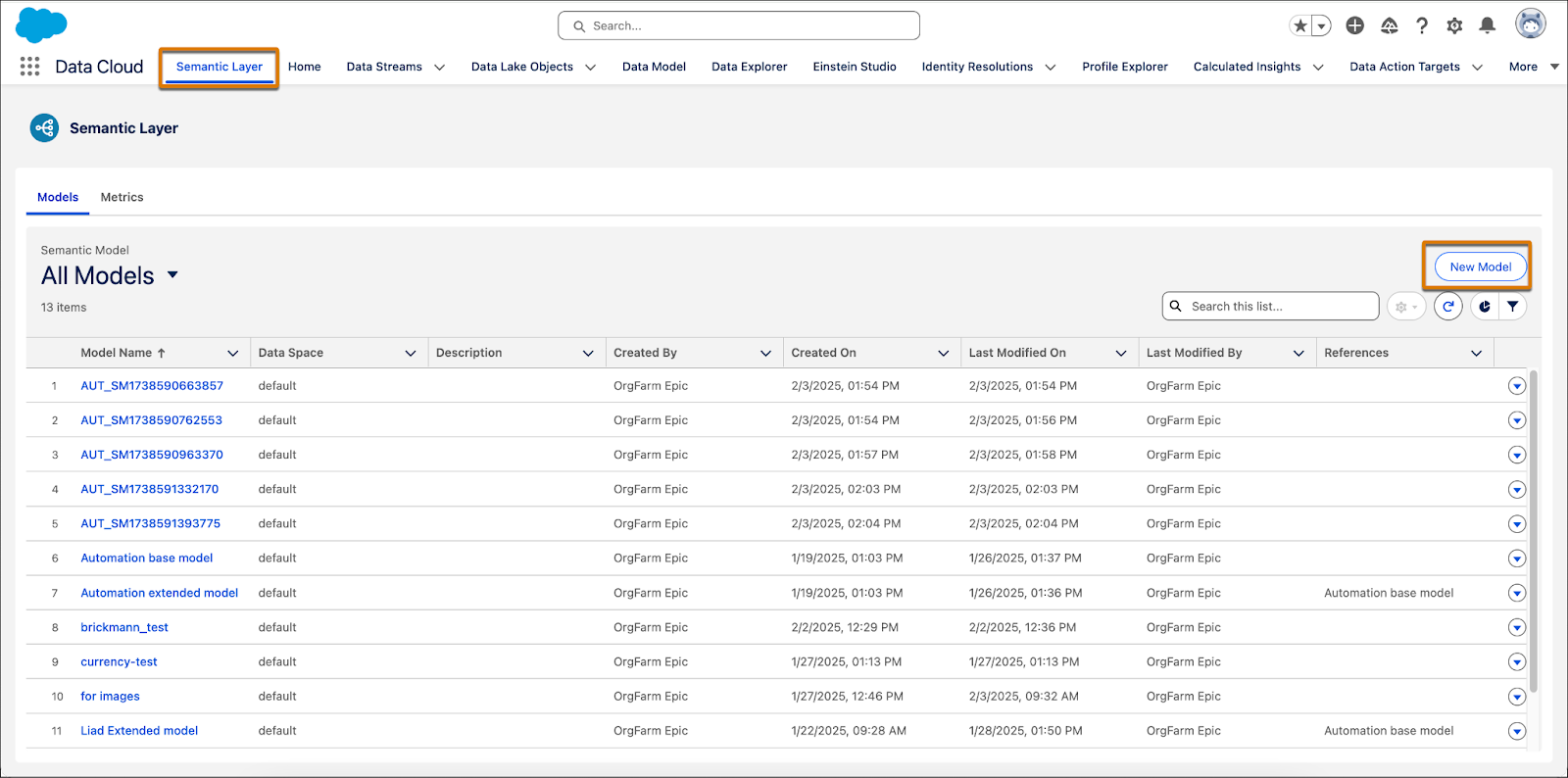The width and height of the screenshot is (1568, 778).
Task: Go to the Semantic Layer nav tab
Action: 220,67
